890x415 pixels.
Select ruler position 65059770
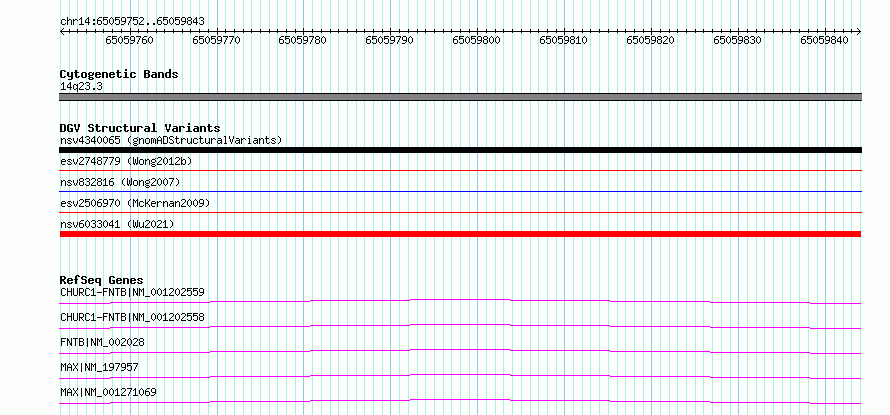coord(216,40)
